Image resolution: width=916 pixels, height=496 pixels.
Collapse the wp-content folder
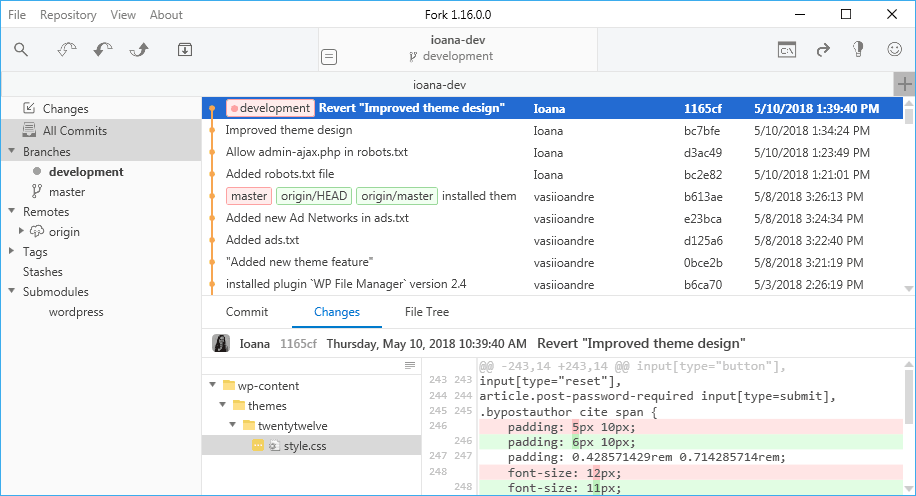pyautogui.click(x=213, y=384)
